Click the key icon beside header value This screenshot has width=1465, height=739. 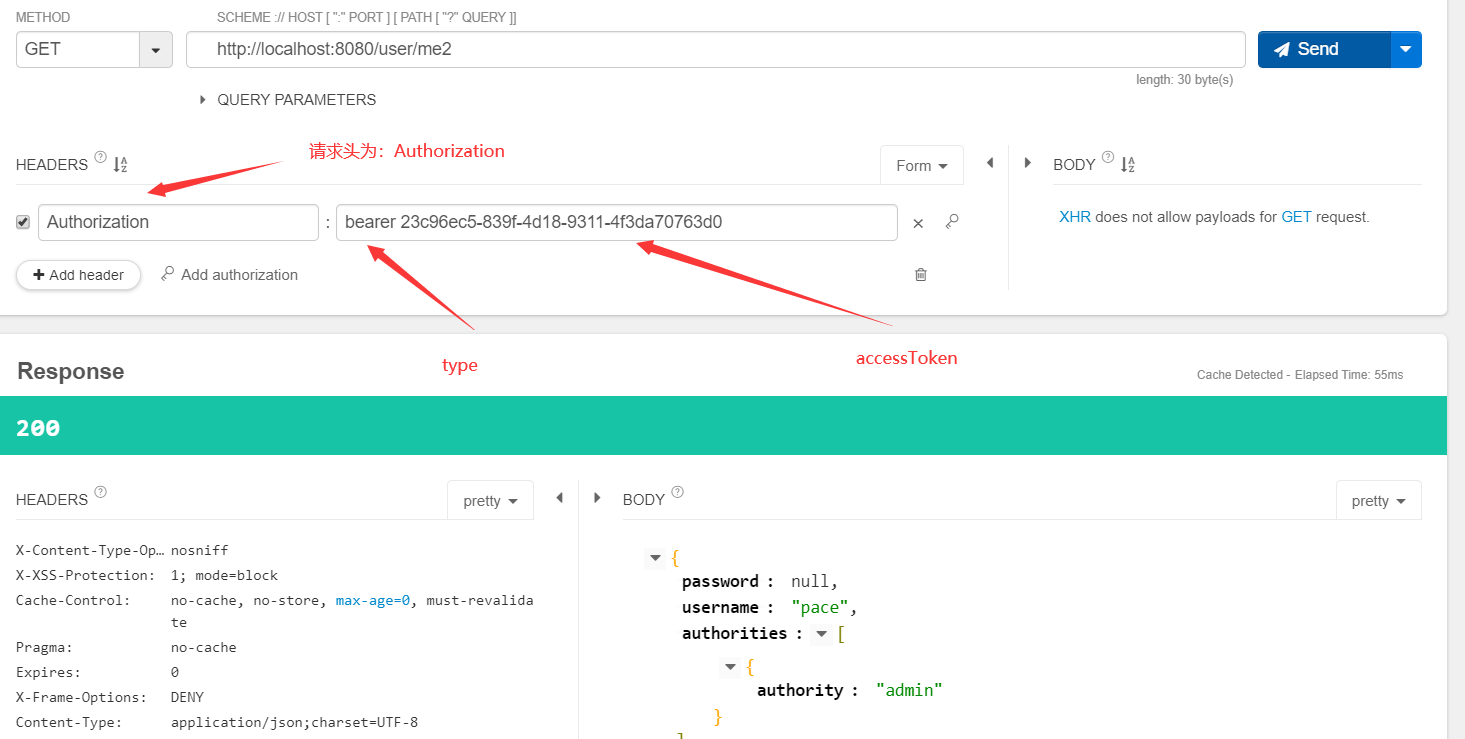(952, 222)
